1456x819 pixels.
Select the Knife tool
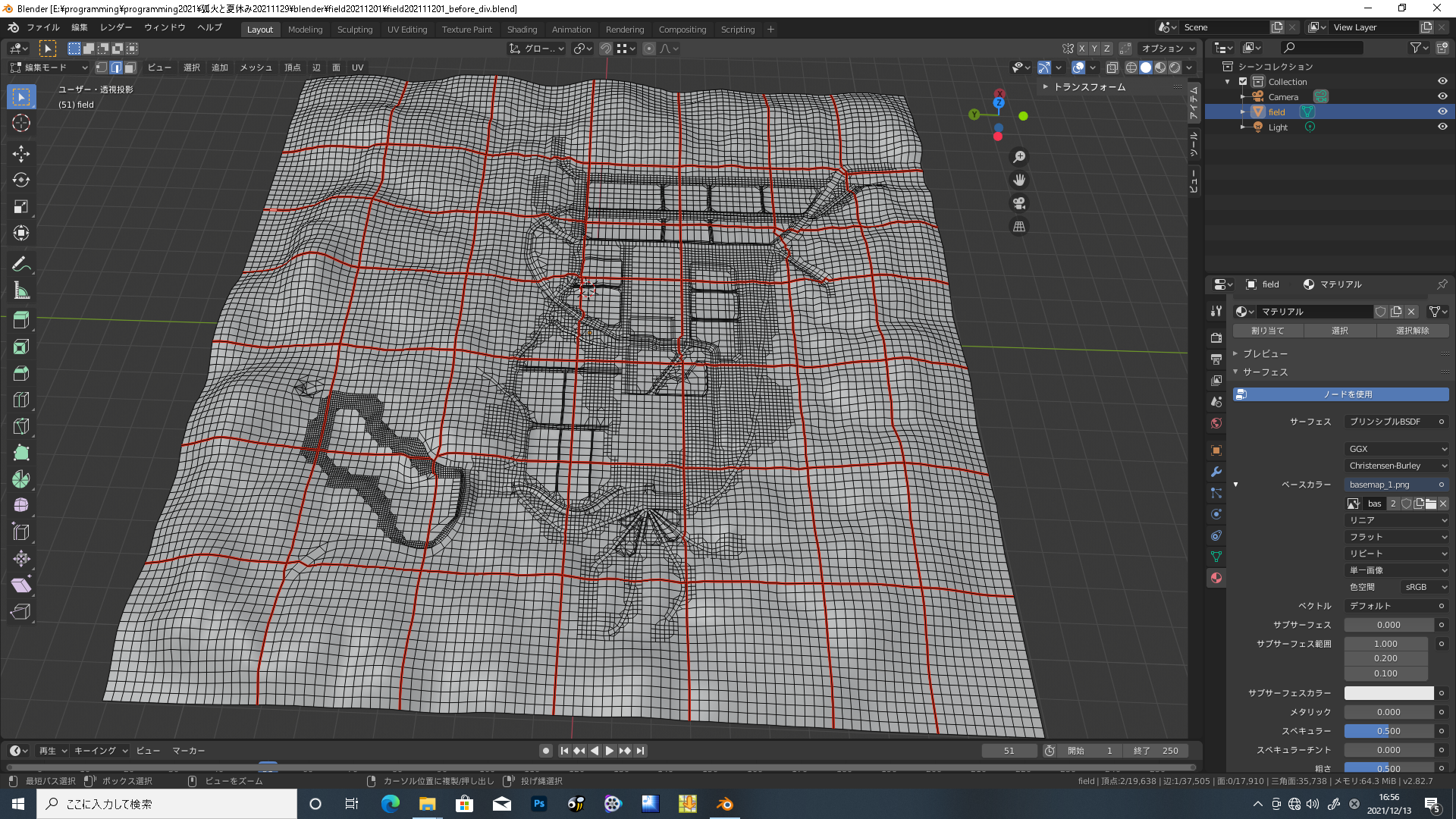(x=21, y=426)
